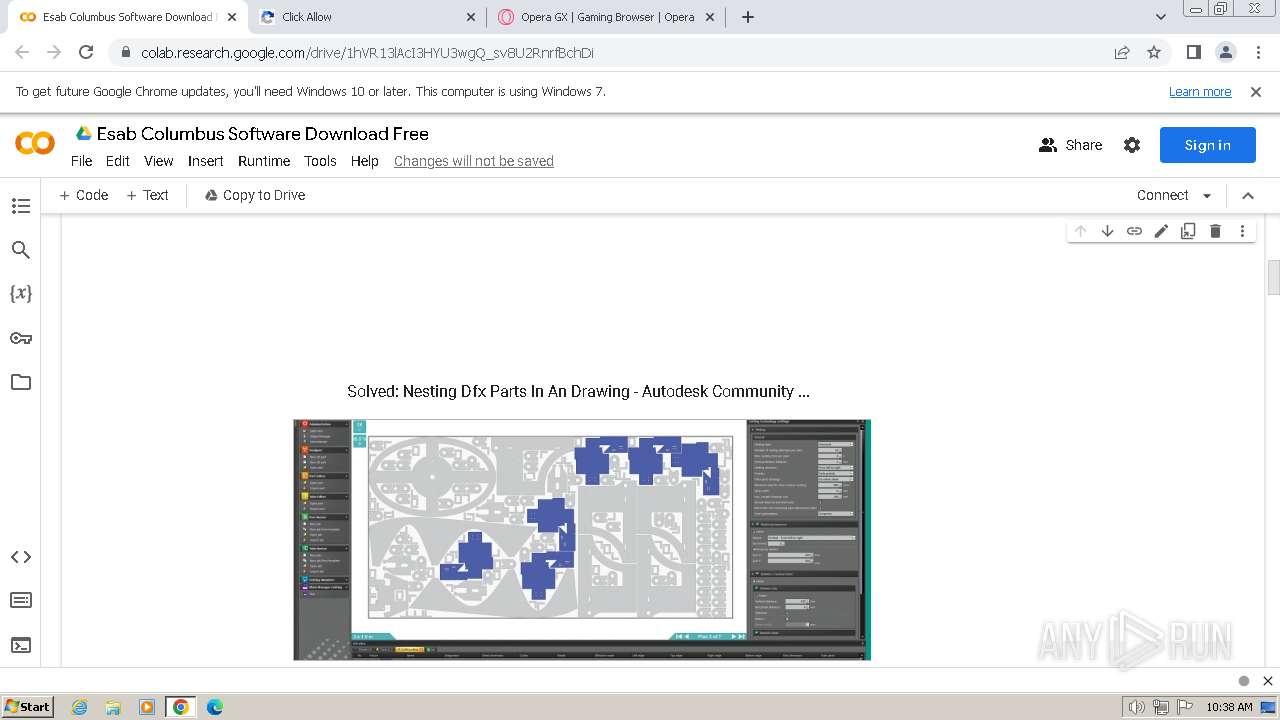Screen dimensions: 1280x720
Task: Click the notebook title text
Action: [x=263, y=133]
